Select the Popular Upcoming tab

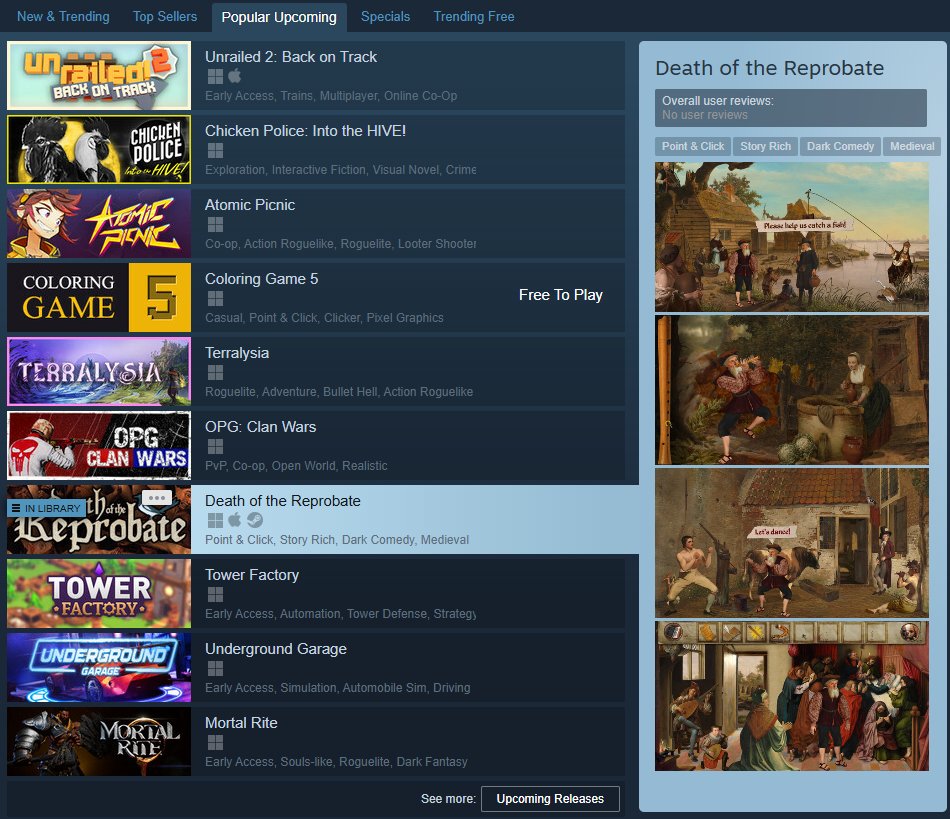point(279,17)
